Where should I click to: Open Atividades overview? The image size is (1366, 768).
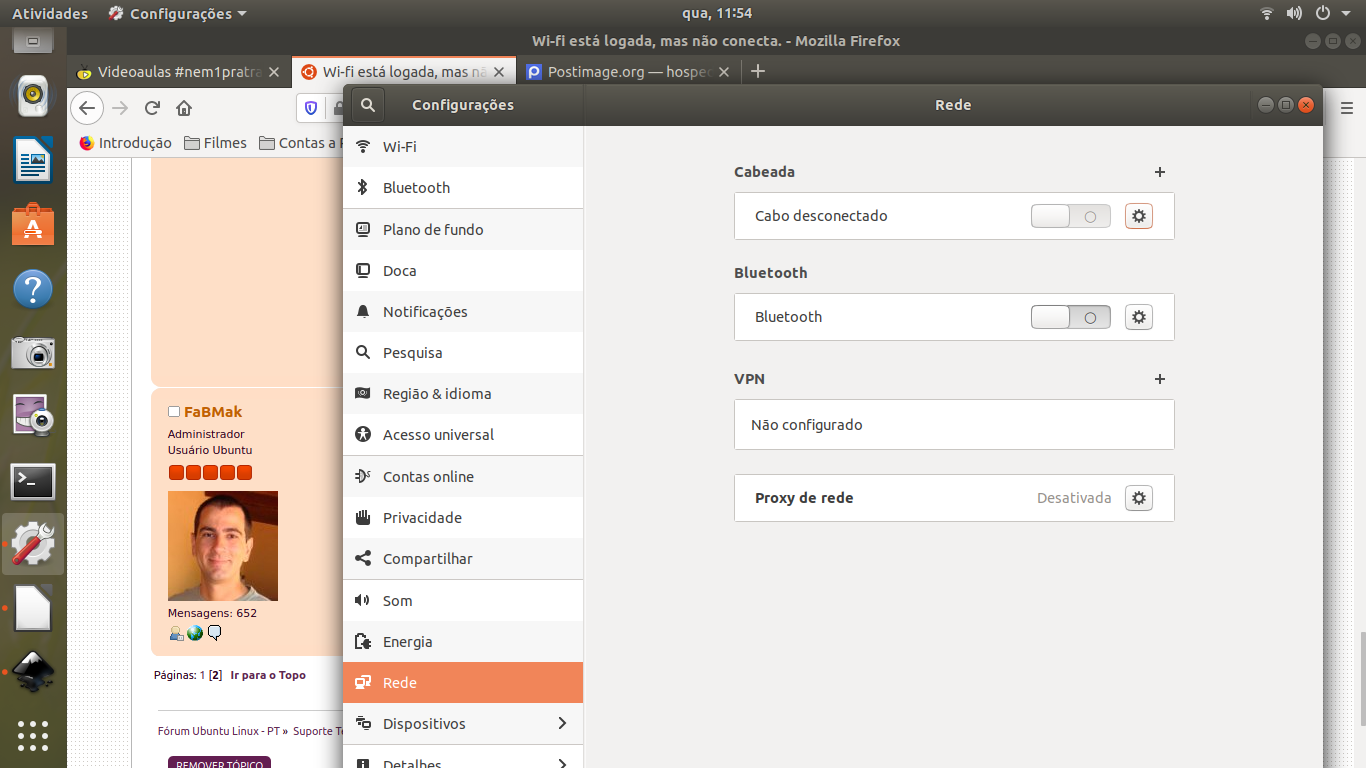point(50,13)
